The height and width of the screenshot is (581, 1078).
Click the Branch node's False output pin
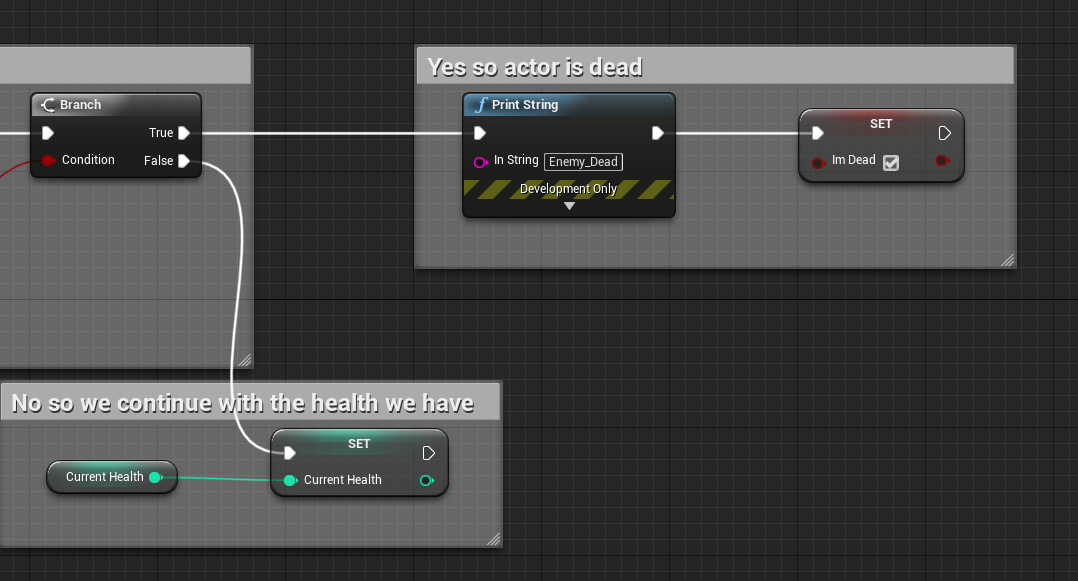(x=184, y=161)
